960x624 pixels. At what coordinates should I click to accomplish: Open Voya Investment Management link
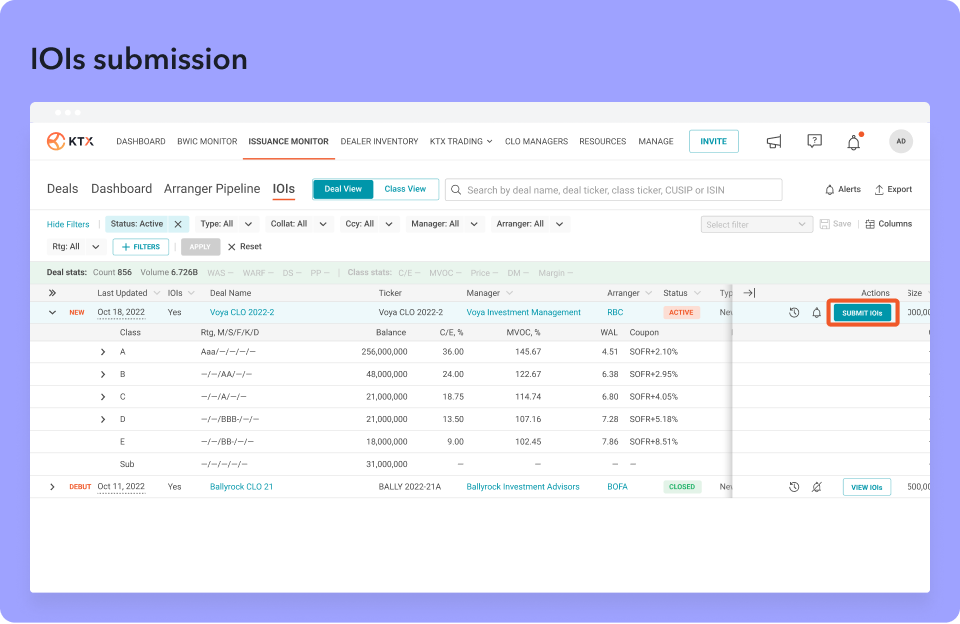pos(523,312)
